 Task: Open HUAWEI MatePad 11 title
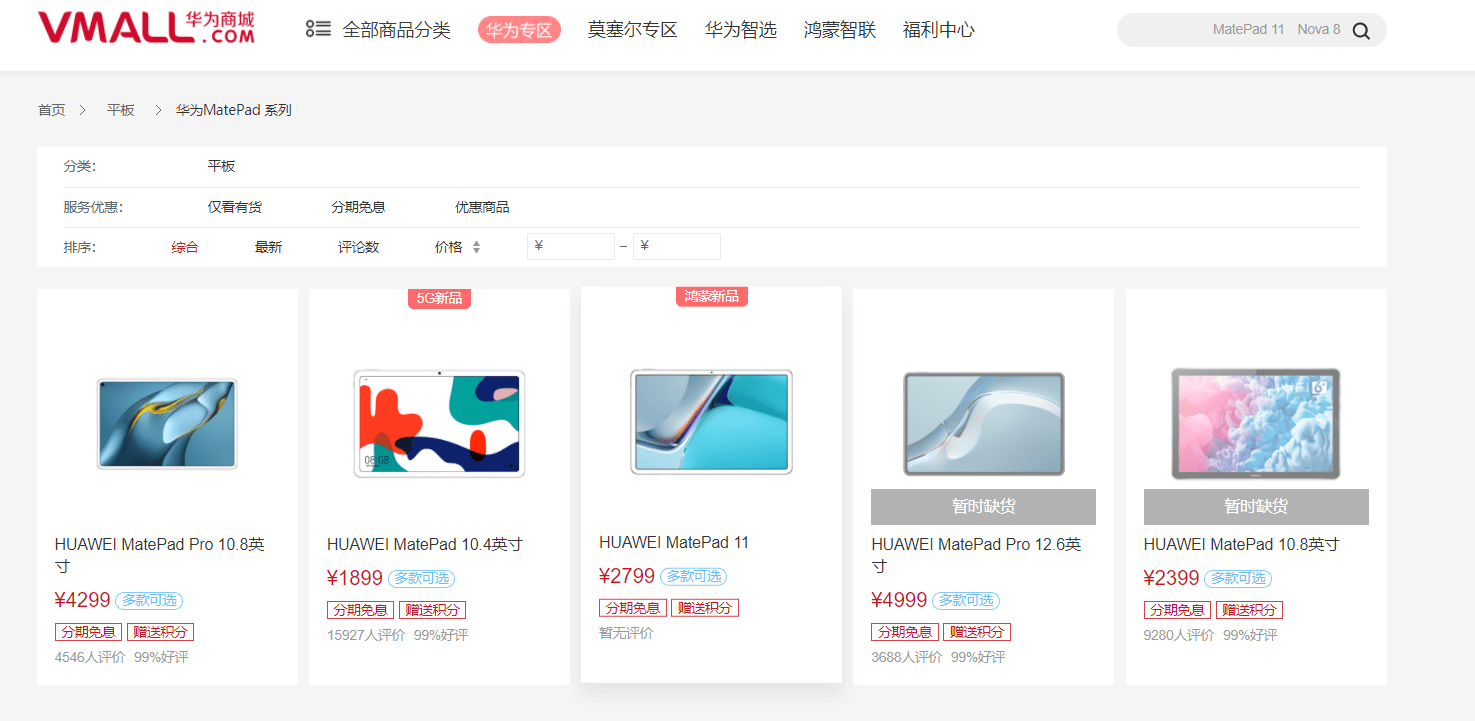pyautogui.click(x=674, y=543)
